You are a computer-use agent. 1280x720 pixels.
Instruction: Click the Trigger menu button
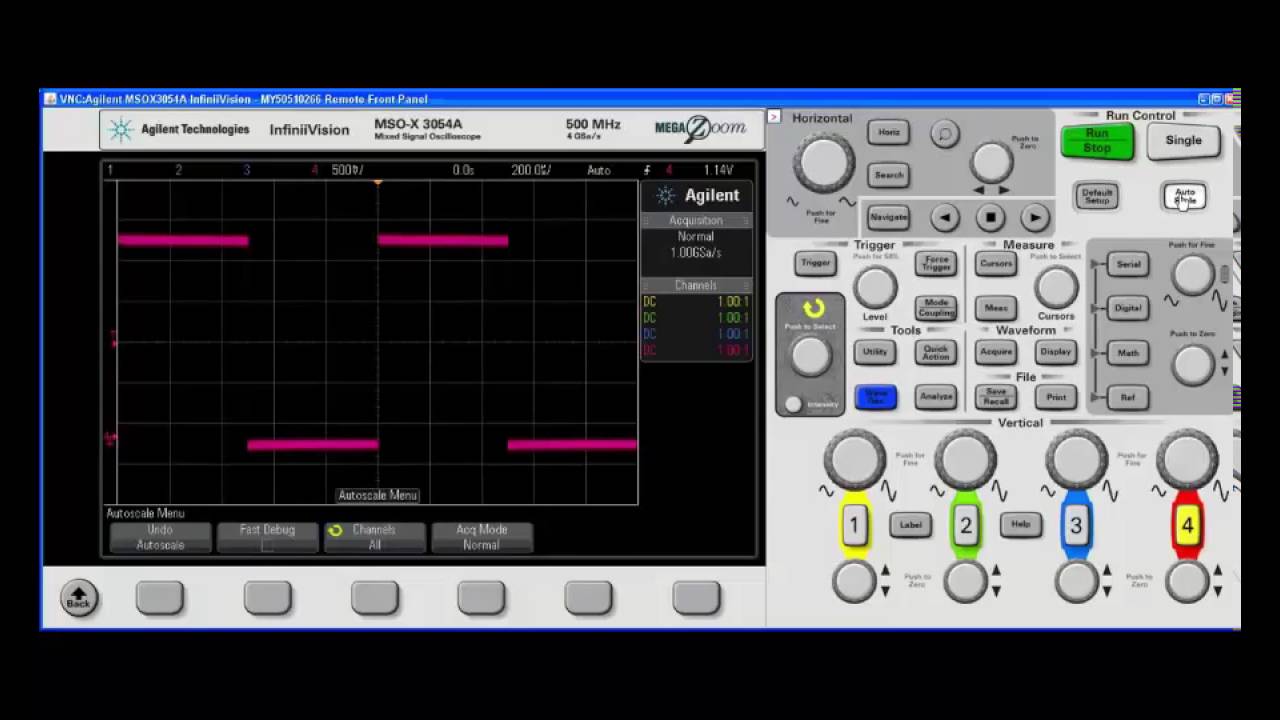(x=815, y=263)
